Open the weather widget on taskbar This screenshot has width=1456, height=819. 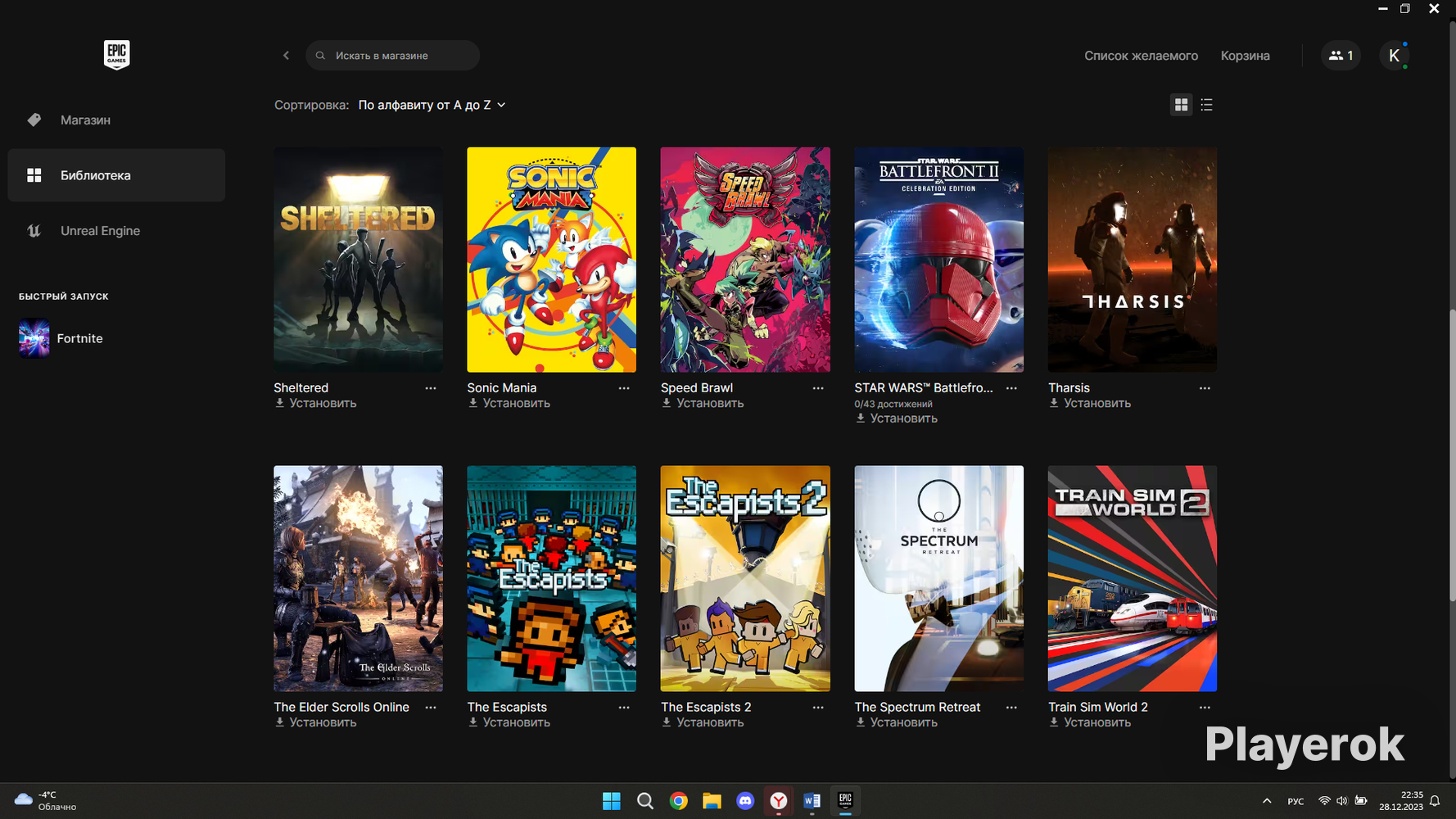point(47,801)
